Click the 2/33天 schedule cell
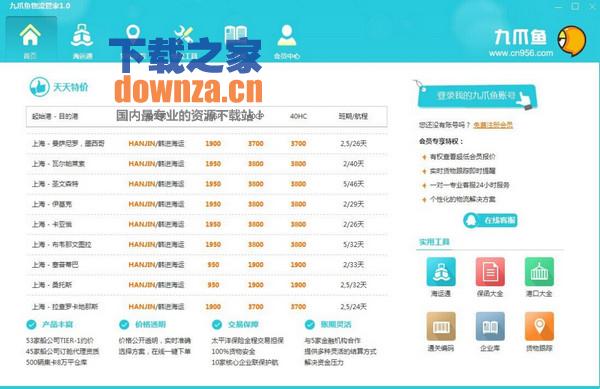 (x=353, y=265)
